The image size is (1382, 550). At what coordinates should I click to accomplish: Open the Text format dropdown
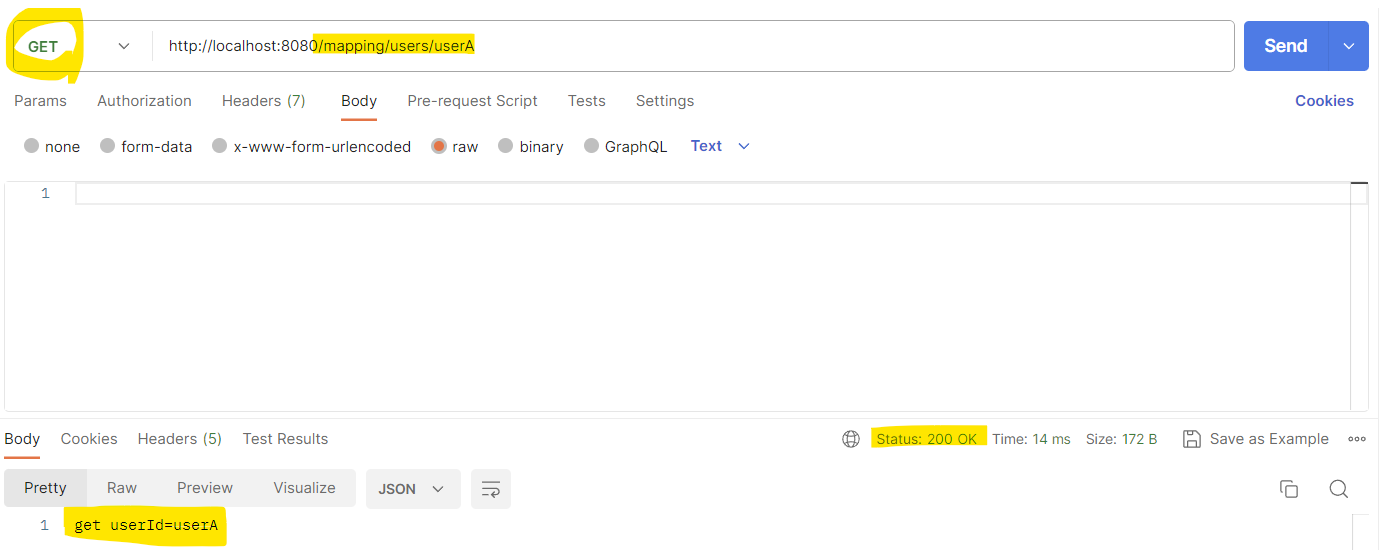pyautogui.click(x=720, y=146)
